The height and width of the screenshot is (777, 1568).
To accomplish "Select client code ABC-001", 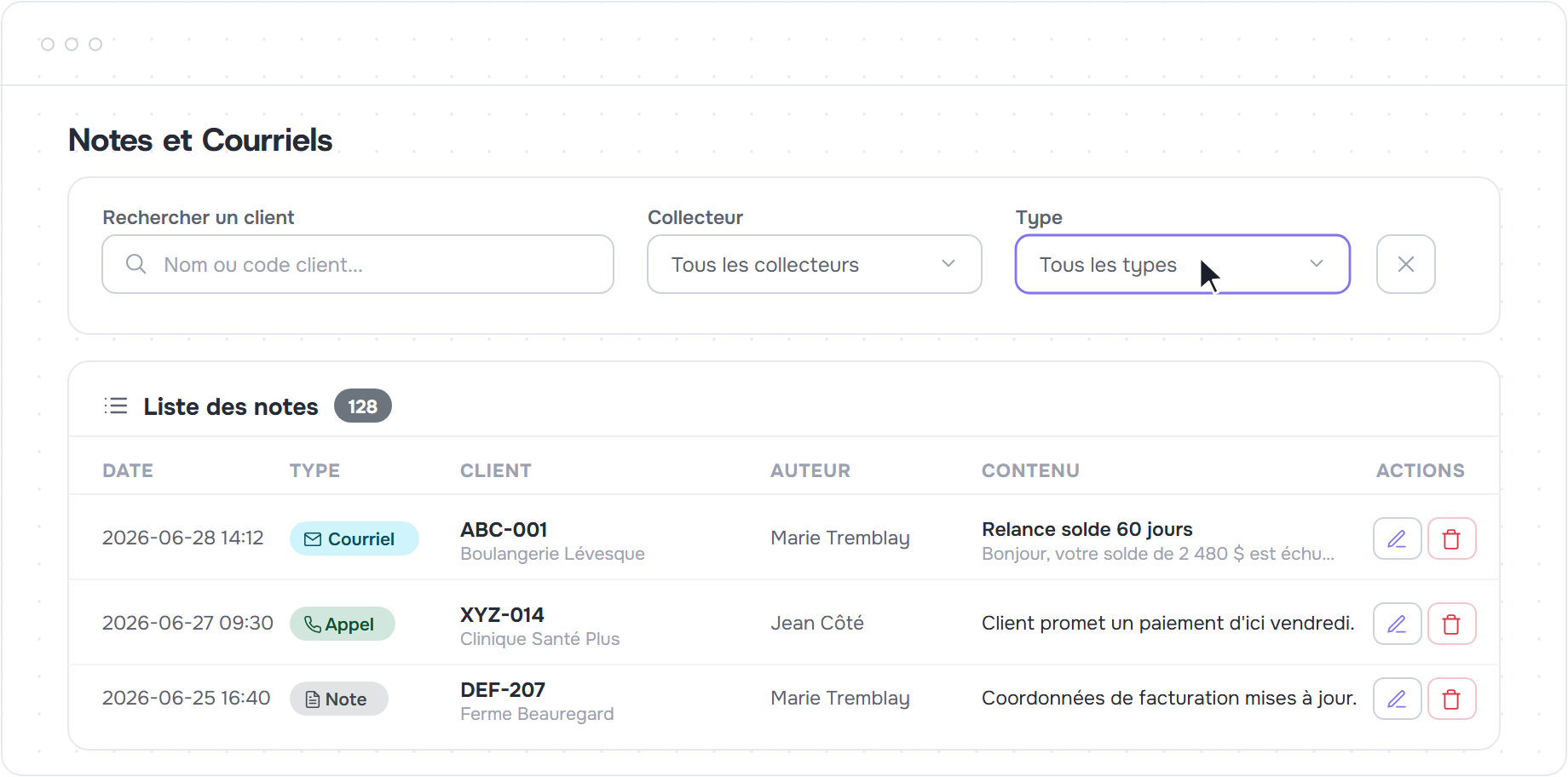I will point(504,529).
